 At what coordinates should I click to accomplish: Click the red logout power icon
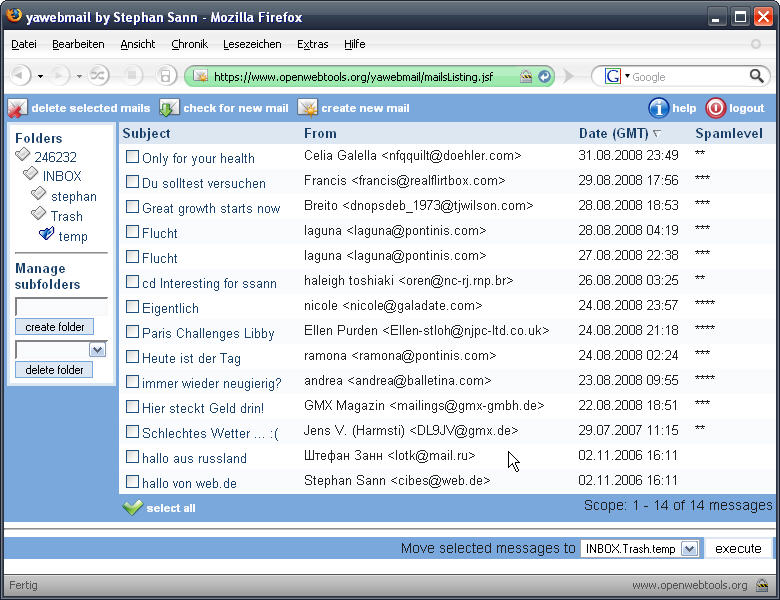(x=715, y=108)
